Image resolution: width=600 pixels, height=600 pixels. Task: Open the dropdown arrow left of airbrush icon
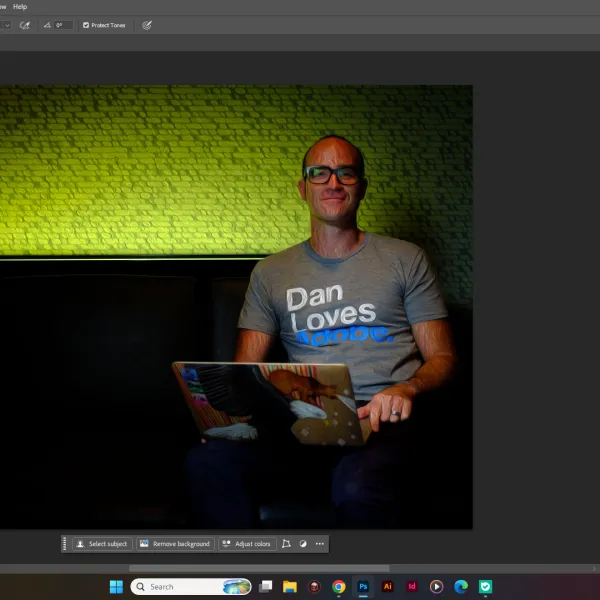pos(7,25)
